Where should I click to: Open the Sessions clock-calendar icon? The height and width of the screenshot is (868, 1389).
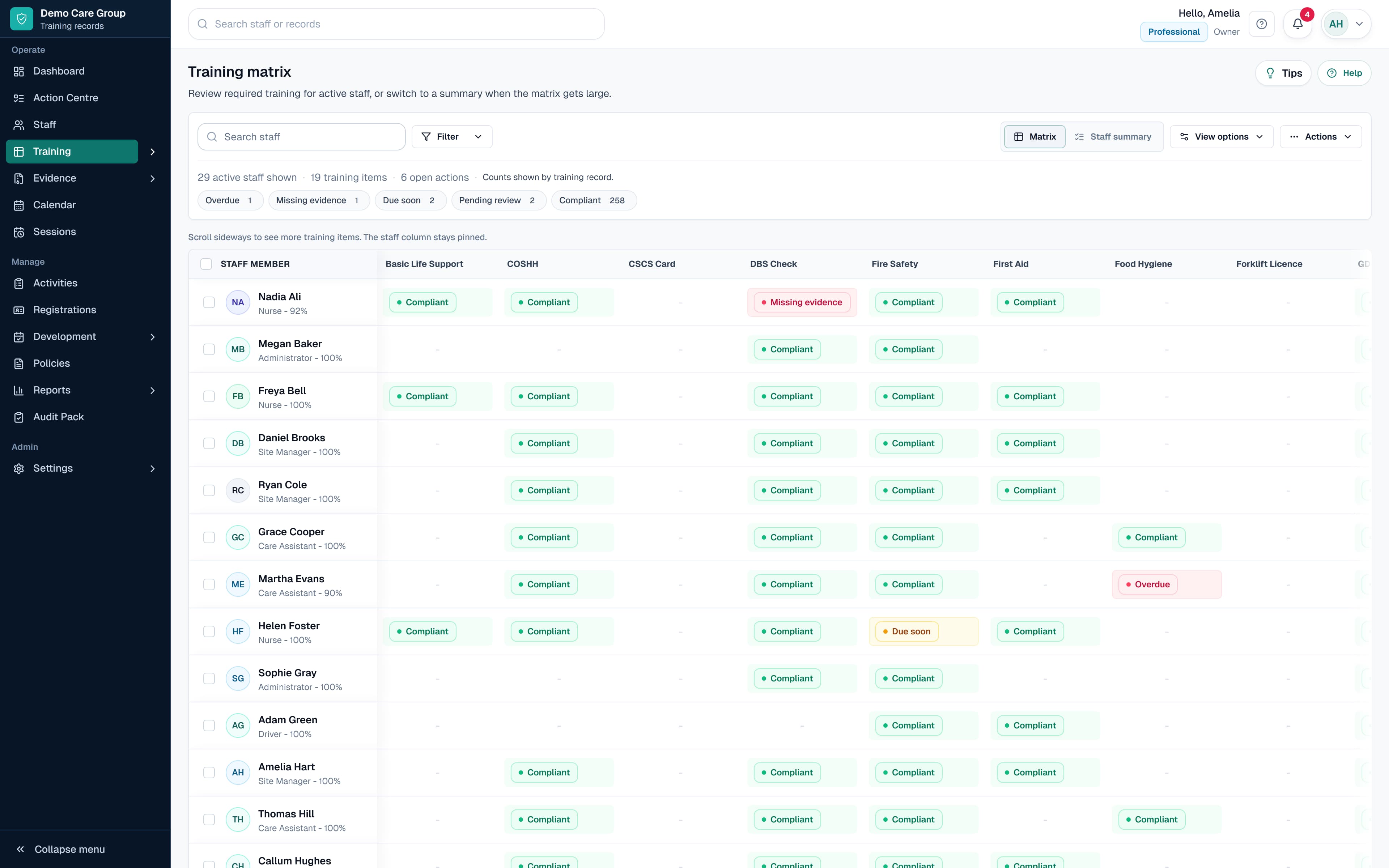coord(19,232)
